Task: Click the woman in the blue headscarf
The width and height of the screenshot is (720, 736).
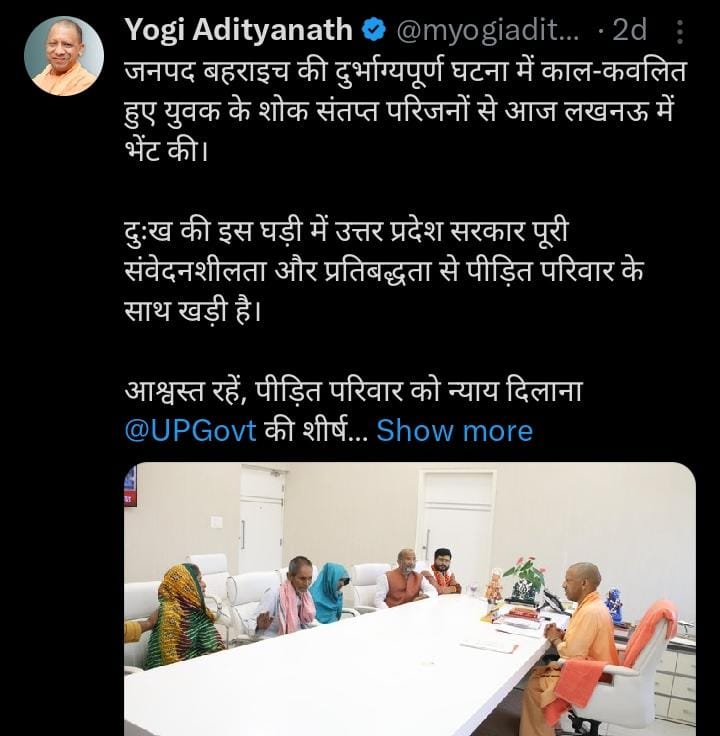Action: (x=329, y=593)
